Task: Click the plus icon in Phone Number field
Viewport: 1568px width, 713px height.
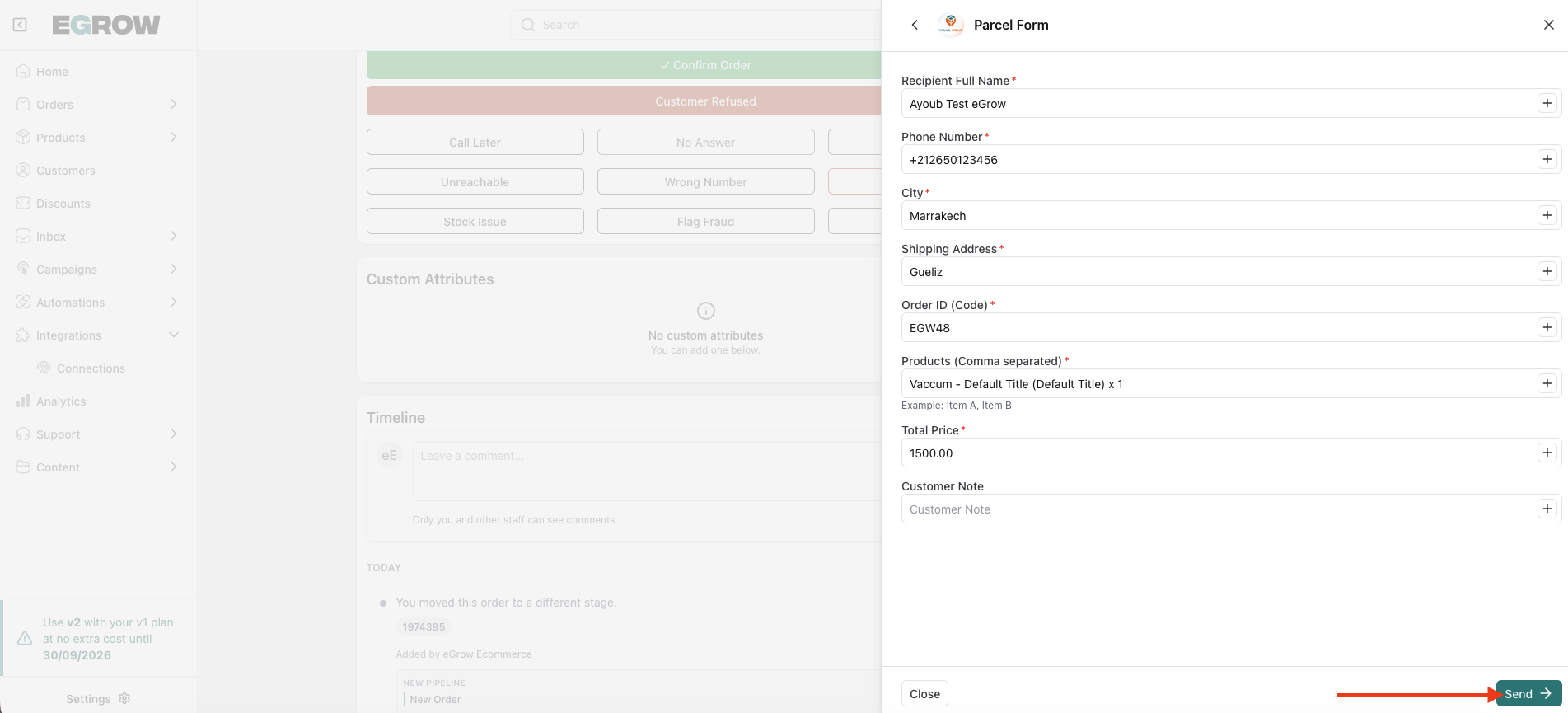Action: click(x=1547, y=160)
